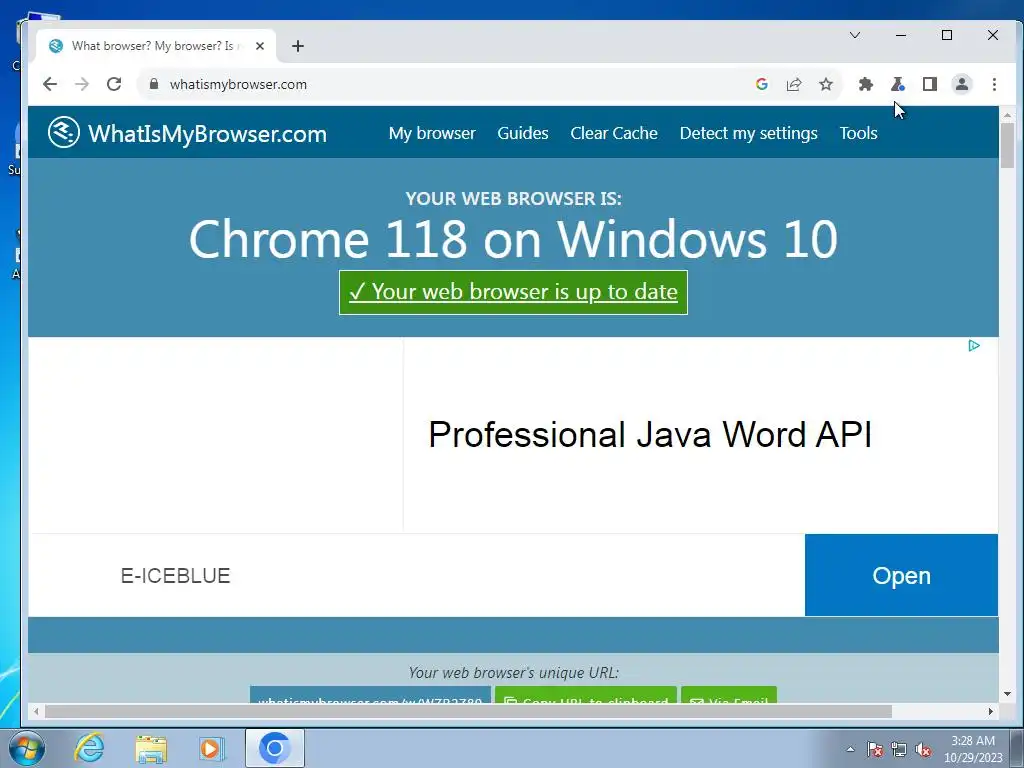The width and height of the screenshot is (1024, 768).
Task: Click the vertical scrollbar down arrow
Action: 1007,694
